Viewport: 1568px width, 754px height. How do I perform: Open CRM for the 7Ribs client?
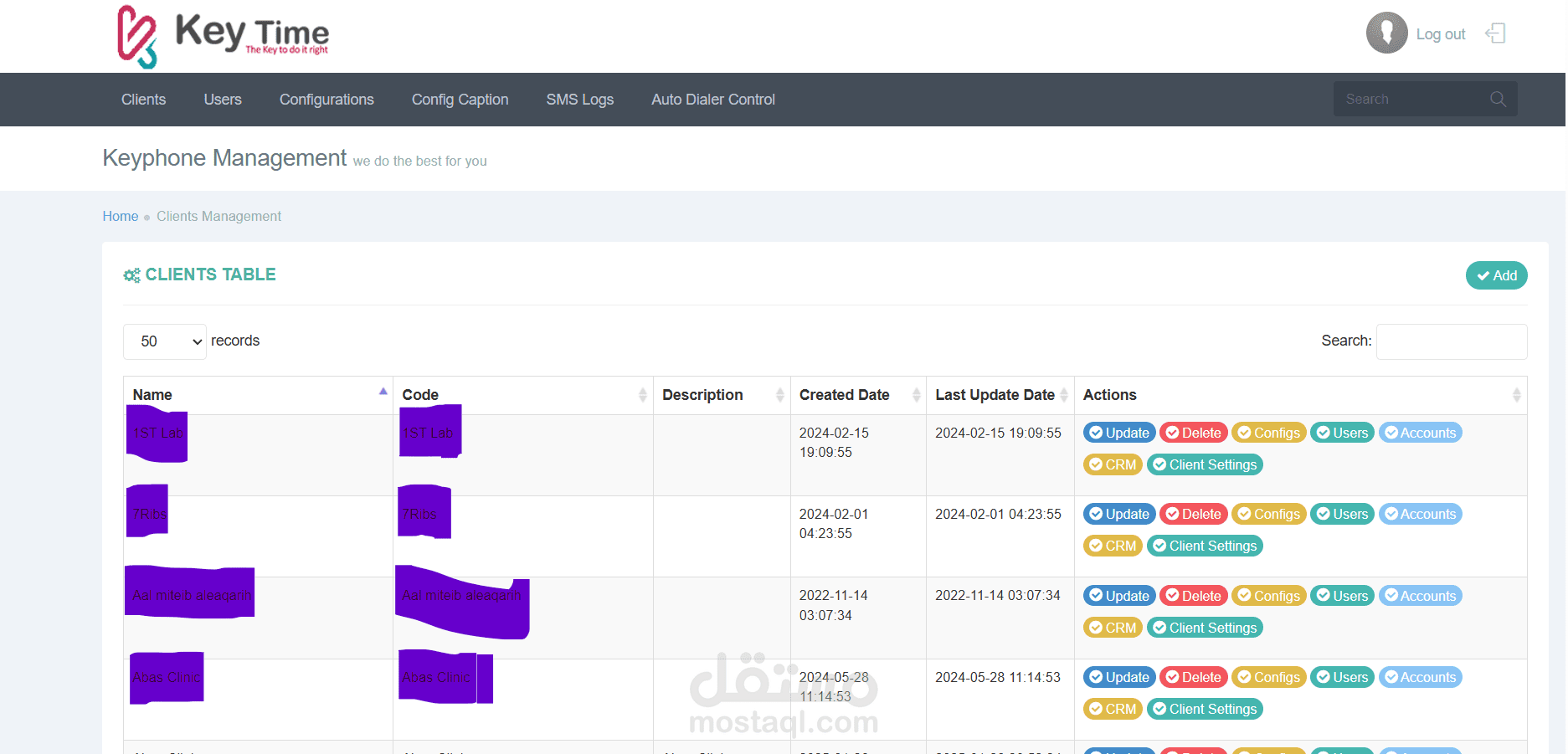click(1113, 546)
